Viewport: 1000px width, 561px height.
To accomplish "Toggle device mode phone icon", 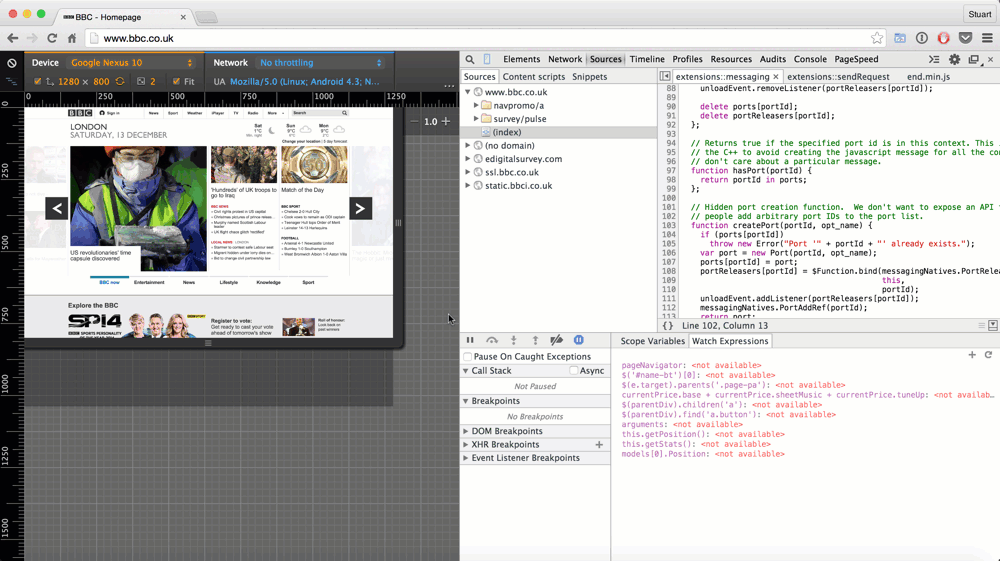I will coord(487,59).
